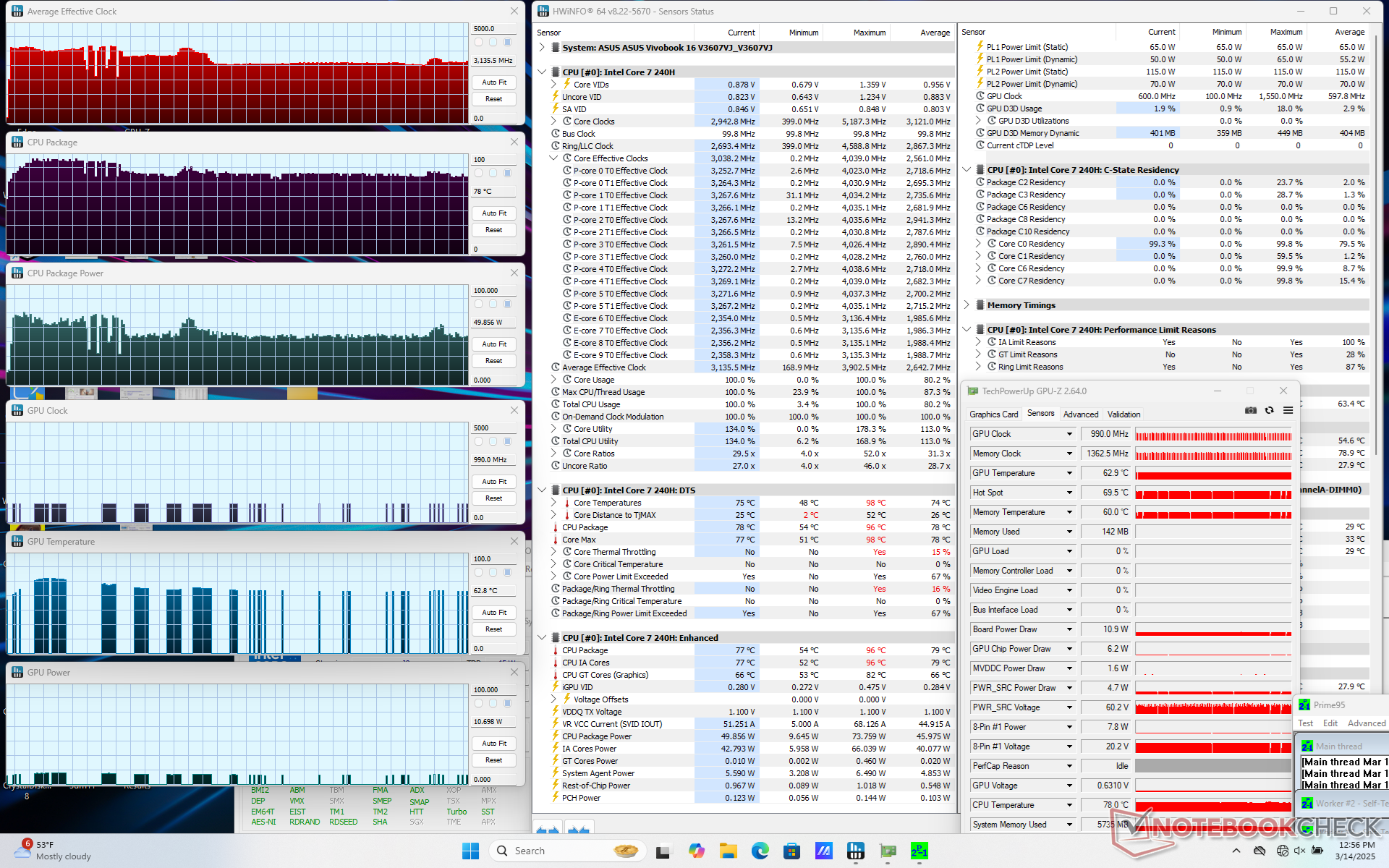Click the GPU-Z title bar app icon
This screenshot has width=1389, height=868.
click(973, 391)
